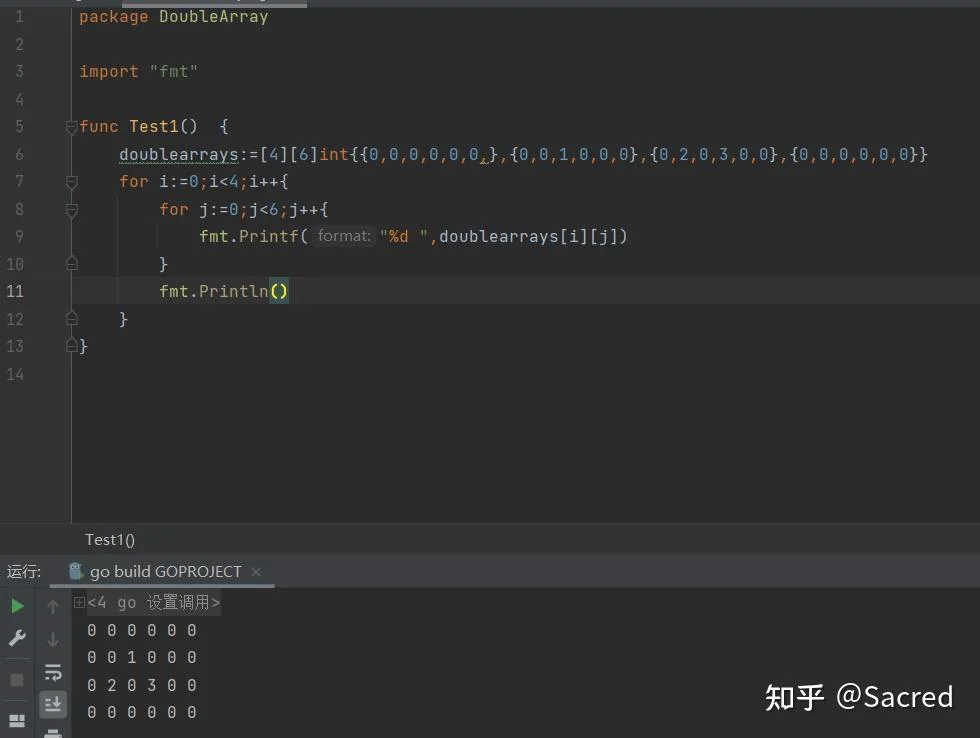Click fold end marker on line 12
The height and width of the screenshot is (738, 980).
pos(71,319)
